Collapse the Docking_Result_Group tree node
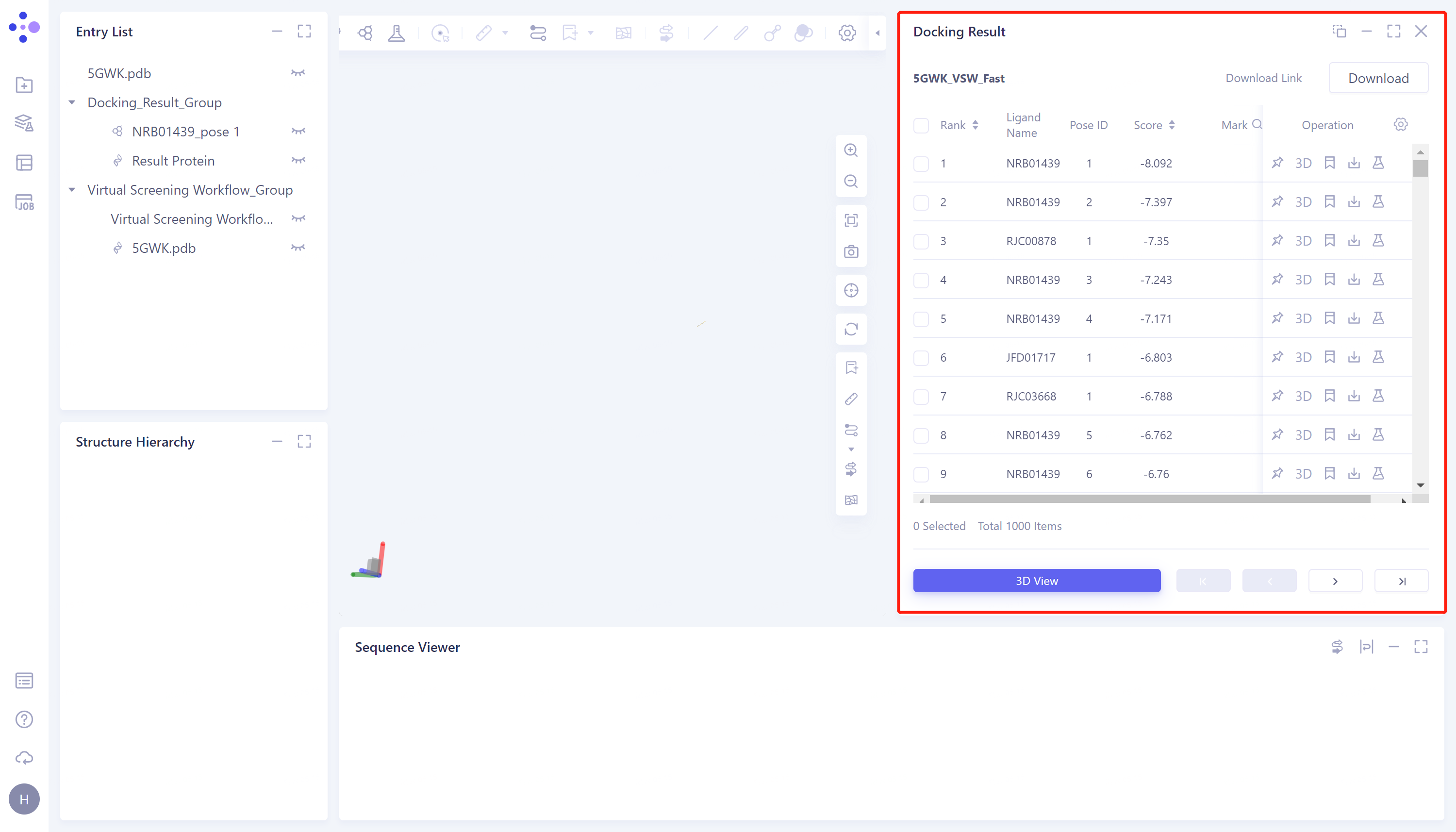This screenshot has height=832, width=1456. point(72,102)
